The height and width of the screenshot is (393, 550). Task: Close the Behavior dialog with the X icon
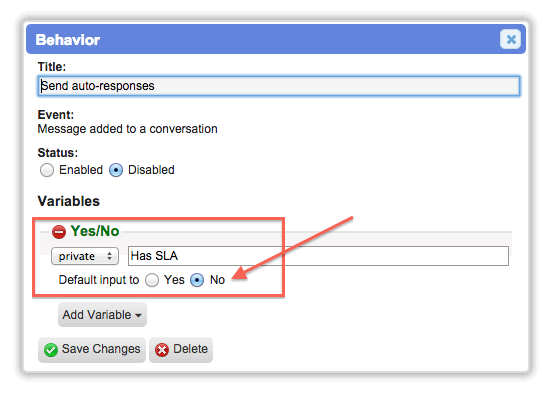point(510,39)
